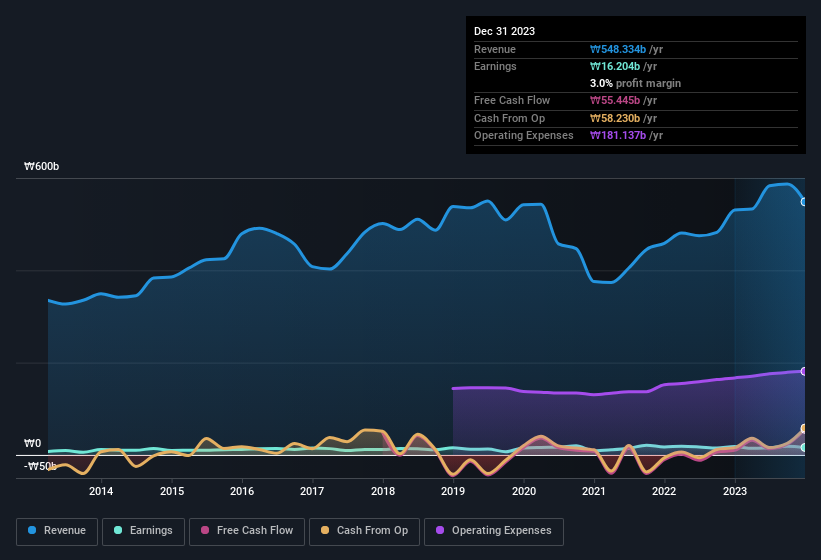The image size is (821, 560).
Task: Click the Dec 31 2023 tooltip date
Action: pos(504,31)
